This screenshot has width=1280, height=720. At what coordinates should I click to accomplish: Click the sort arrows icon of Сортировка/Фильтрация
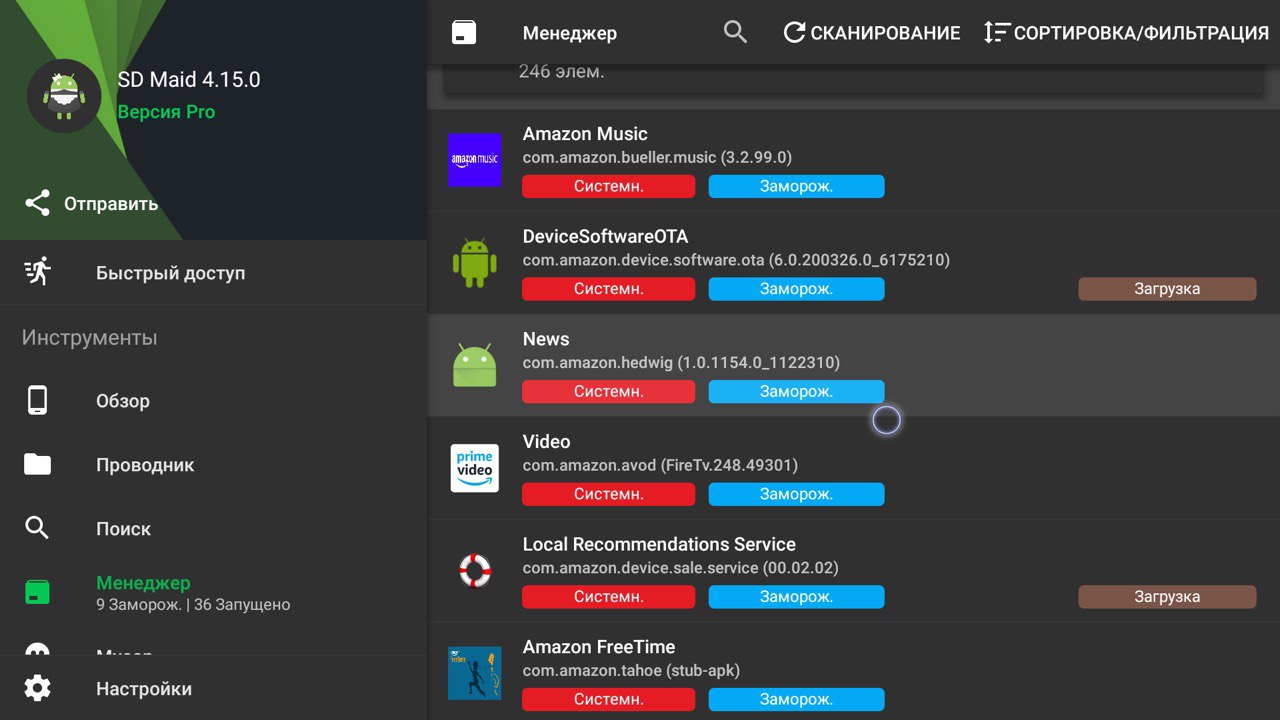pyautogui.click(x=996, y=33)
